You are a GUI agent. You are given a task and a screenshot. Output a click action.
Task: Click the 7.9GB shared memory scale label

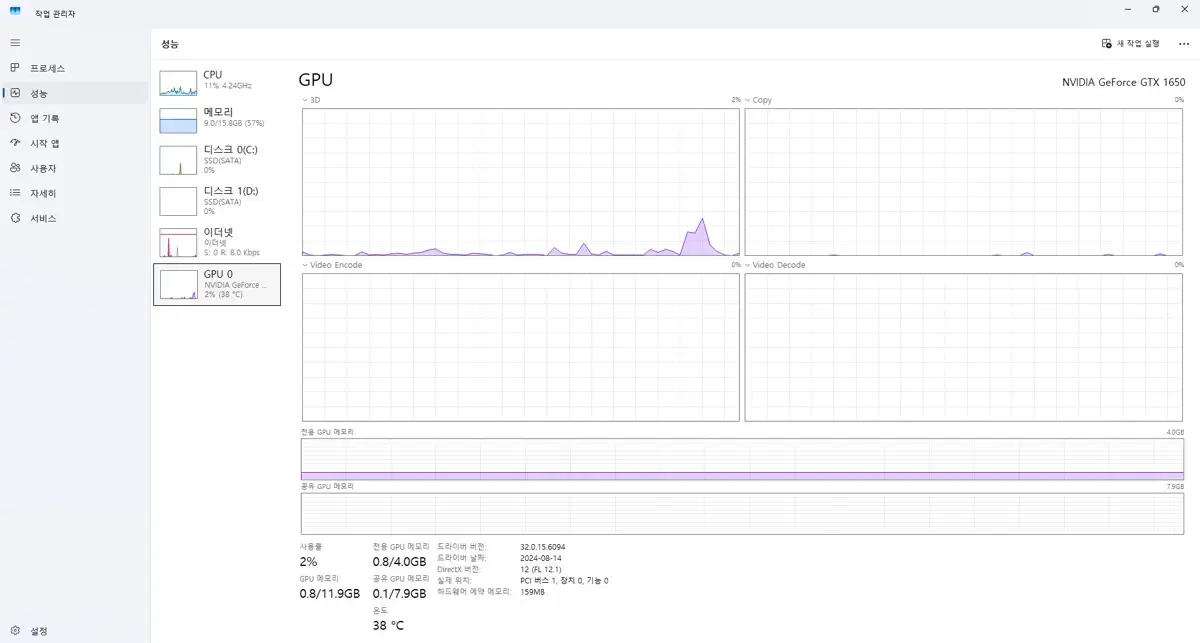(1175, 486)
